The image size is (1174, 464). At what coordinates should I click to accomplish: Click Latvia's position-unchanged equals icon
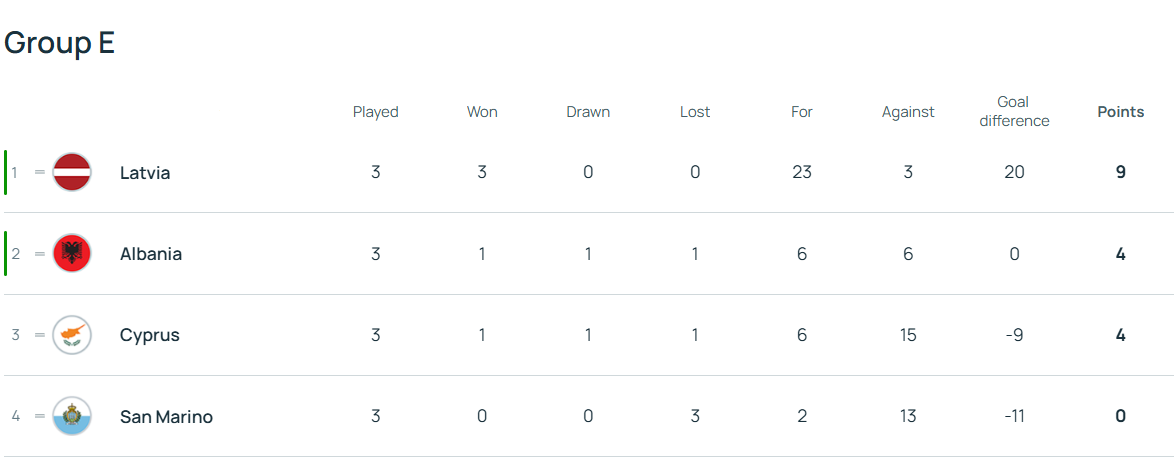point(40,172)
